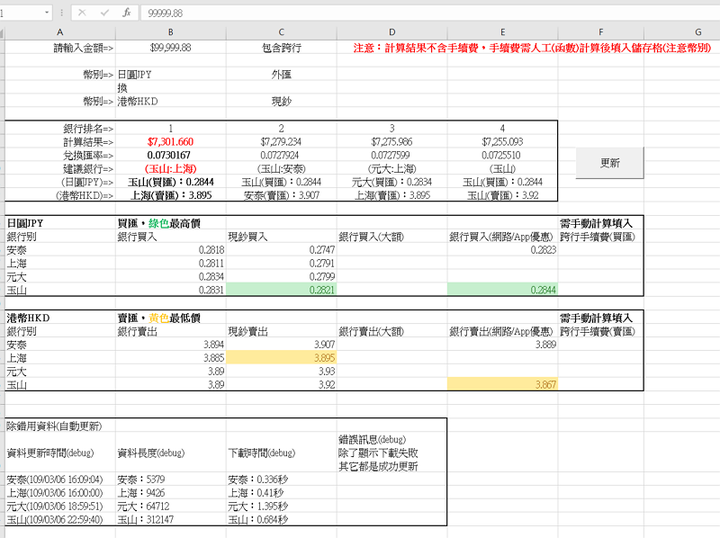Viewport: 720px width, 538px height.
Task: Select the 元大 JPY cash buy cell 0.2799
Action: coord(281,276)
